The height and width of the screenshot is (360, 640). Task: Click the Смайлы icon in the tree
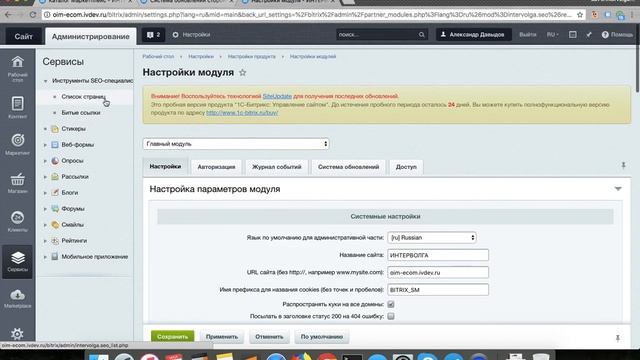55,225
